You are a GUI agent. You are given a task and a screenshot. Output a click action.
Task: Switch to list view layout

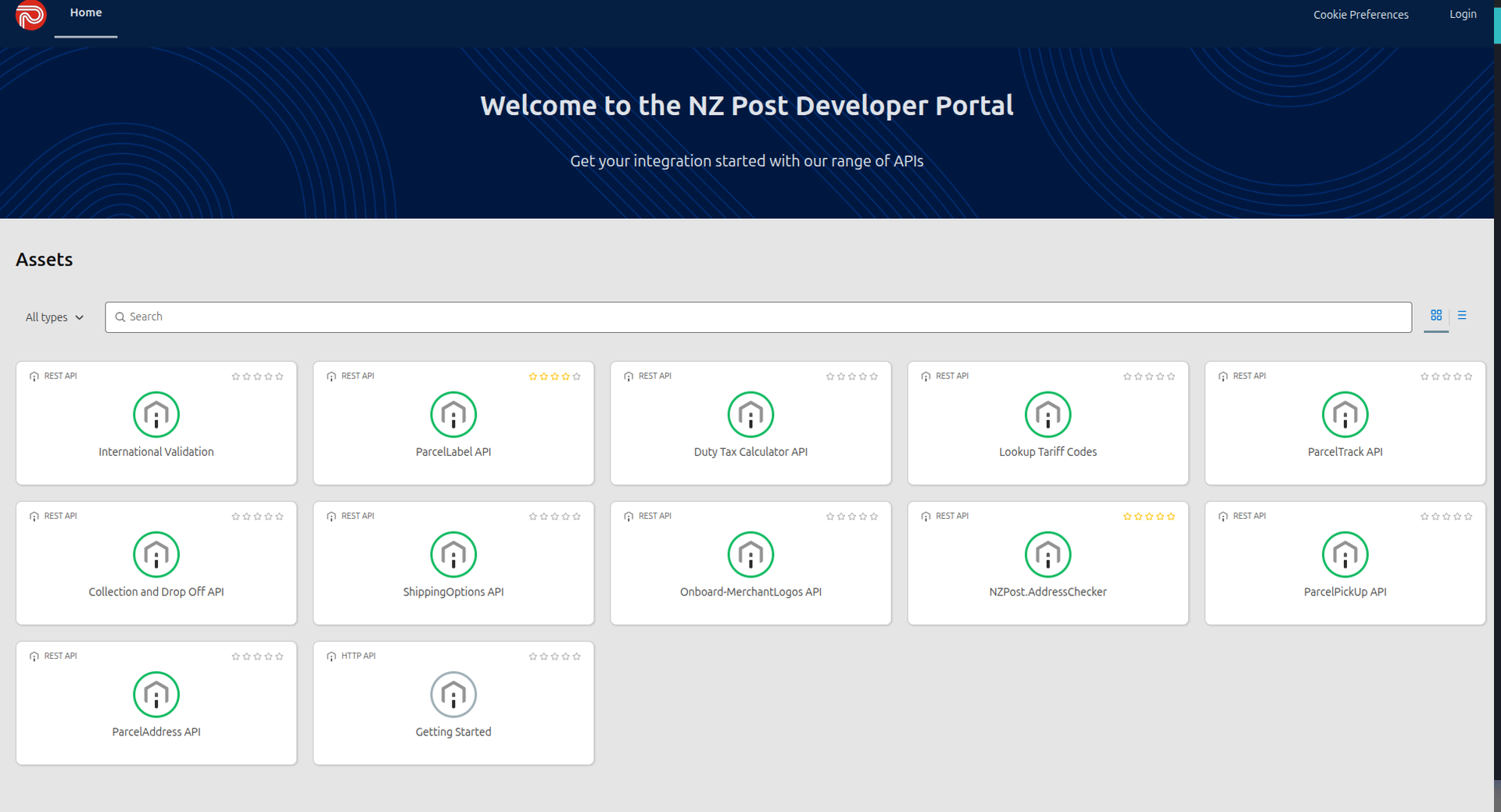(1462, 316)
